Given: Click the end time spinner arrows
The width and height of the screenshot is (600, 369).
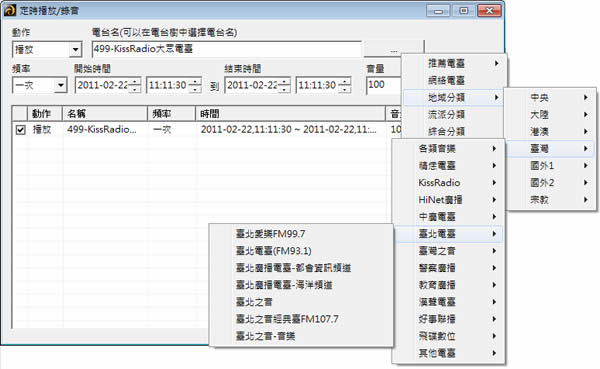Looking at the screenshot, I should pyautogui.click(x=345, y=85).
